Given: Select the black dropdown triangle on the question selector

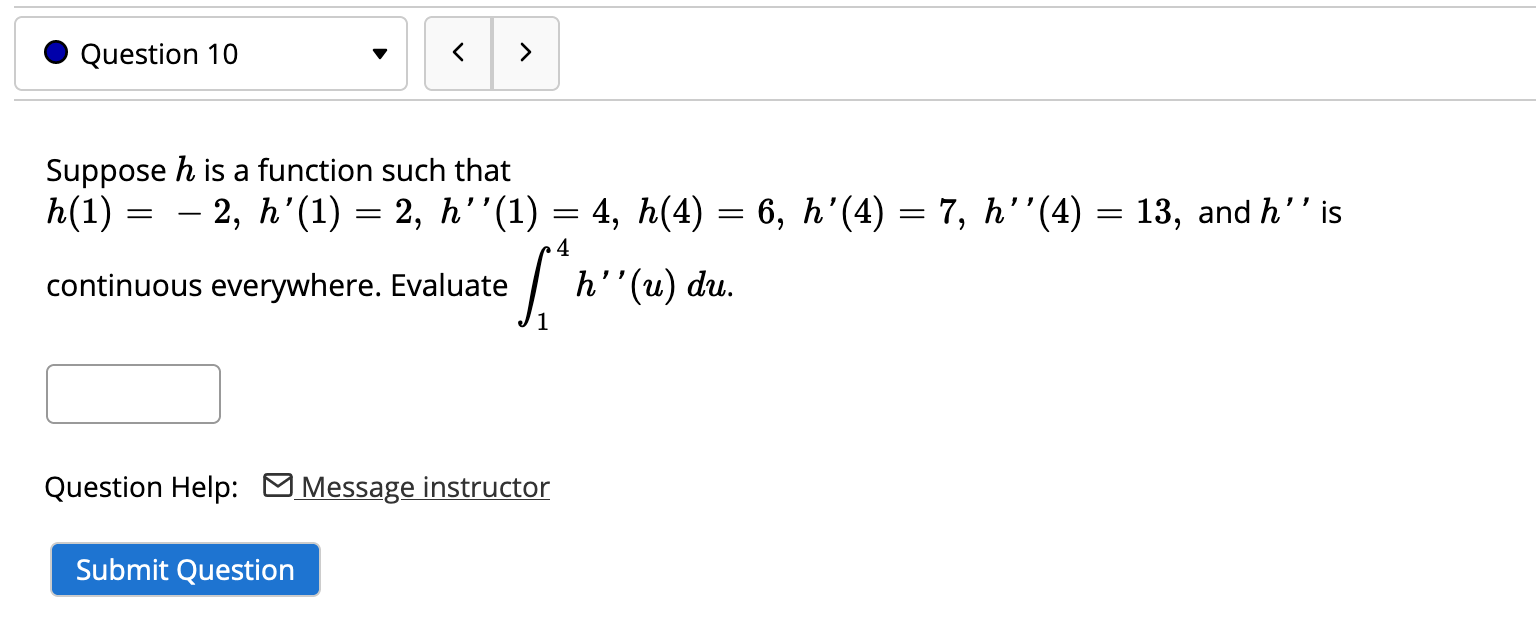Looking at the screenshot, I should point(380,55).
